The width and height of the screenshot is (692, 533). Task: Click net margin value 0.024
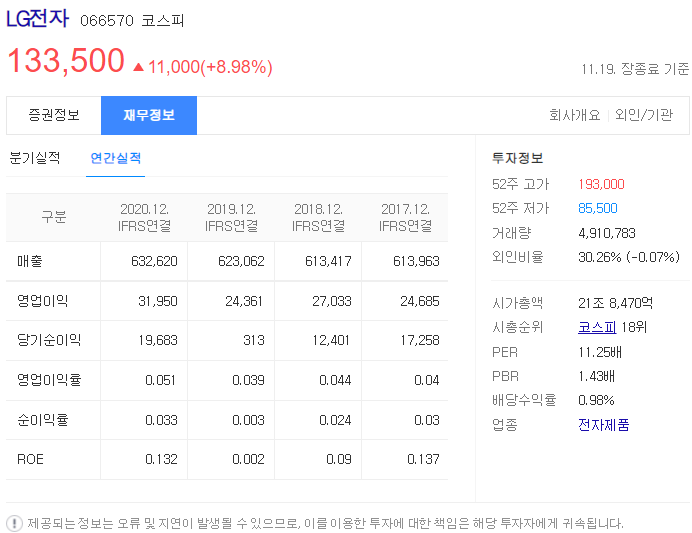tap(335, 420)
